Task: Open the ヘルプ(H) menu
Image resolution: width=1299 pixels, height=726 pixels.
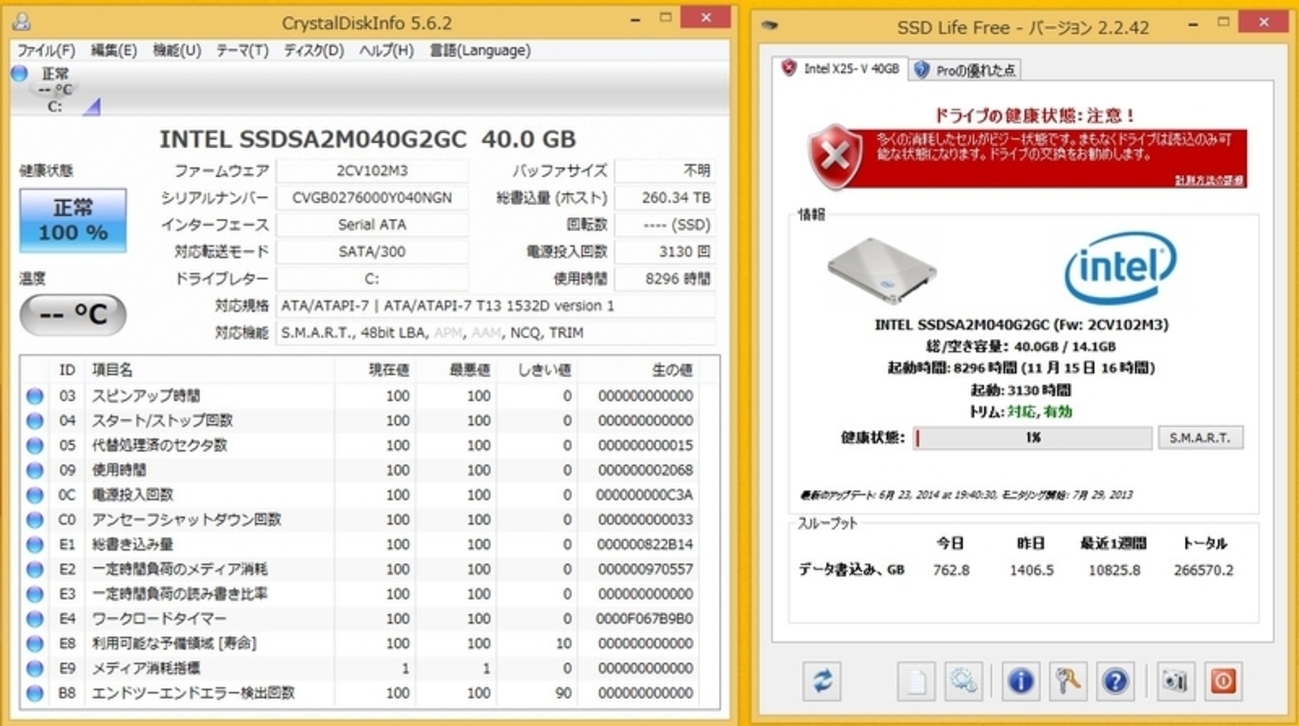Action: [x=386, y=50]
